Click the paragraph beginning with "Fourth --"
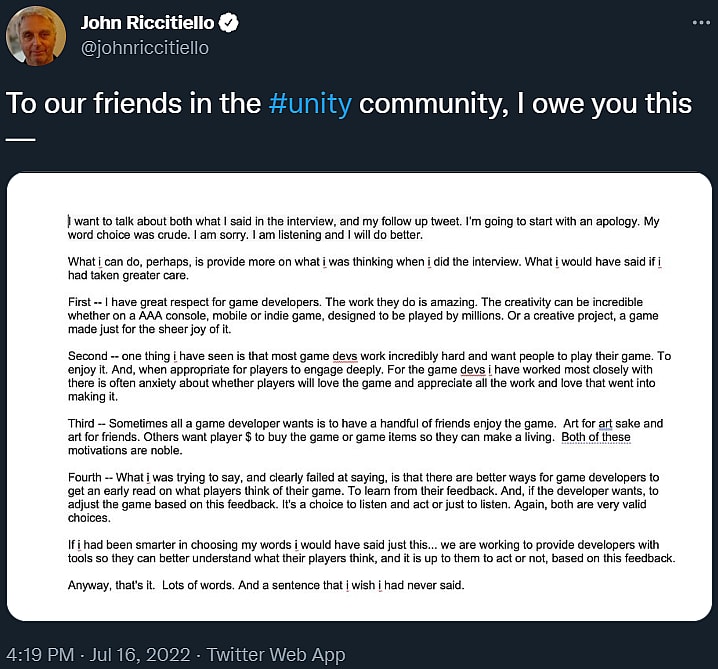Viewport: 718px width, 669px height. [360, 498]
